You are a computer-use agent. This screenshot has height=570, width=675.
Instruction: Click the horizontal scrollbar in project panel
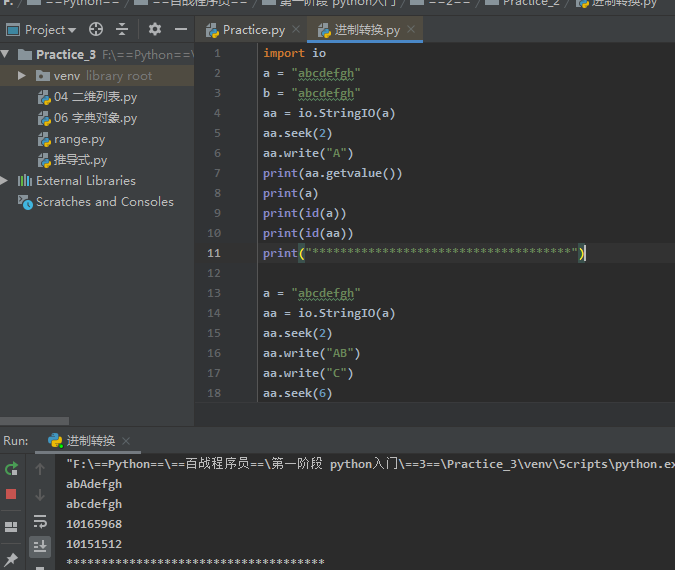coord(34,421)
